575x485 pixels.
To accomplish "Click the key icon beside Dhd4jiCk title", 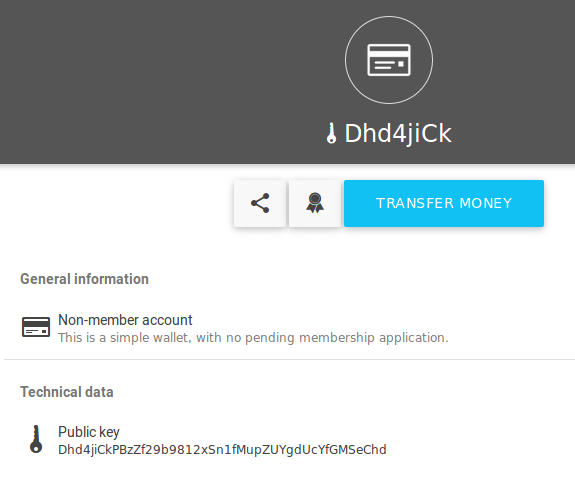I will coord(332,133).
